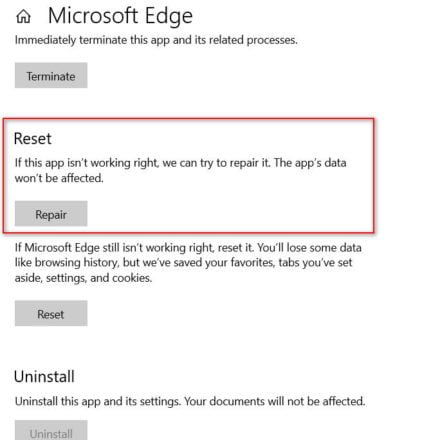Click 'Your documents will not be affected' sentence

pyautogui.click(x=275, y=401)
